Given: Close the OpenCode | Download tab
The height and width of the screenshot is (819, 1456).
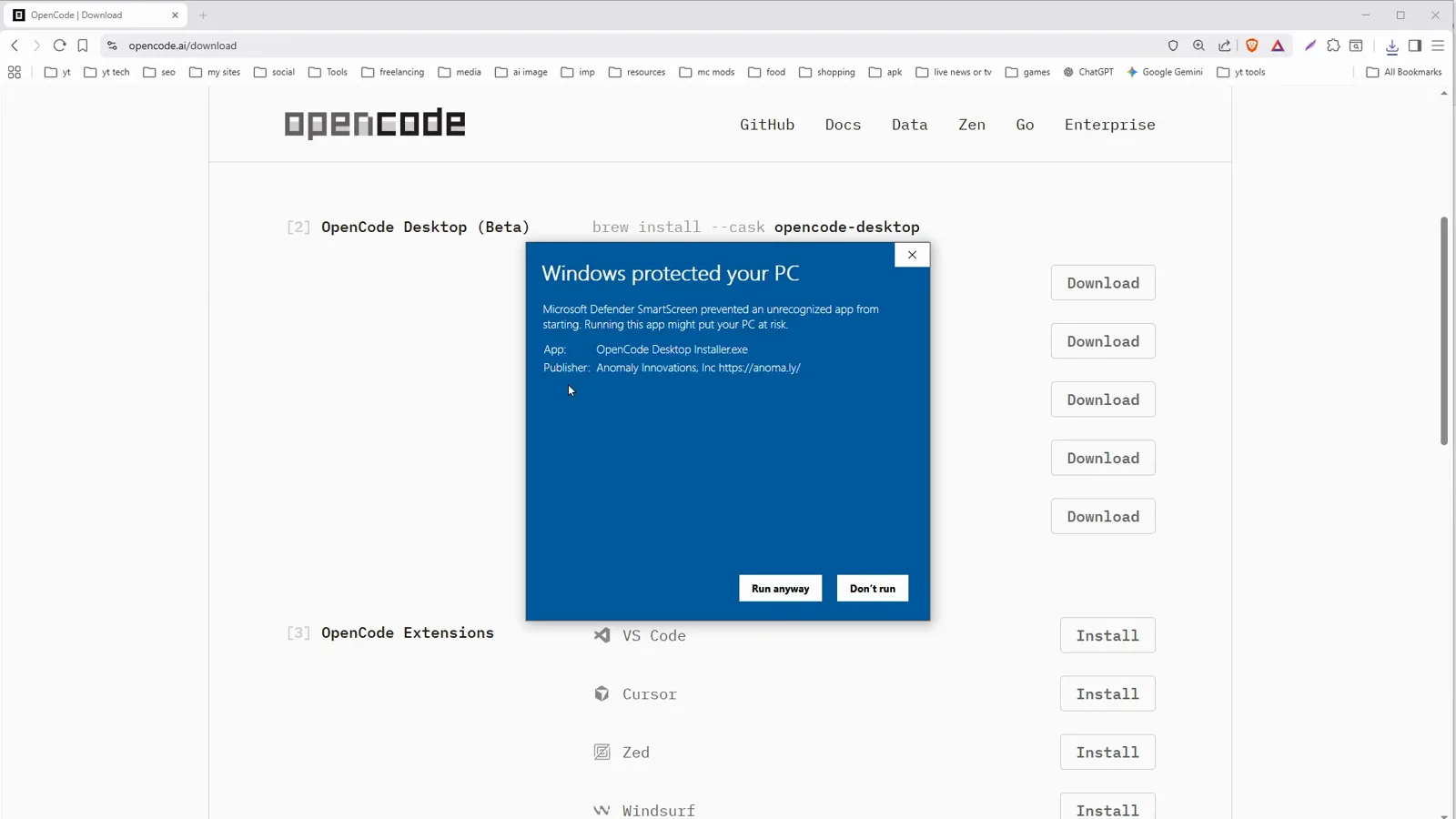Looking at the screenshot, I should 175,15.
